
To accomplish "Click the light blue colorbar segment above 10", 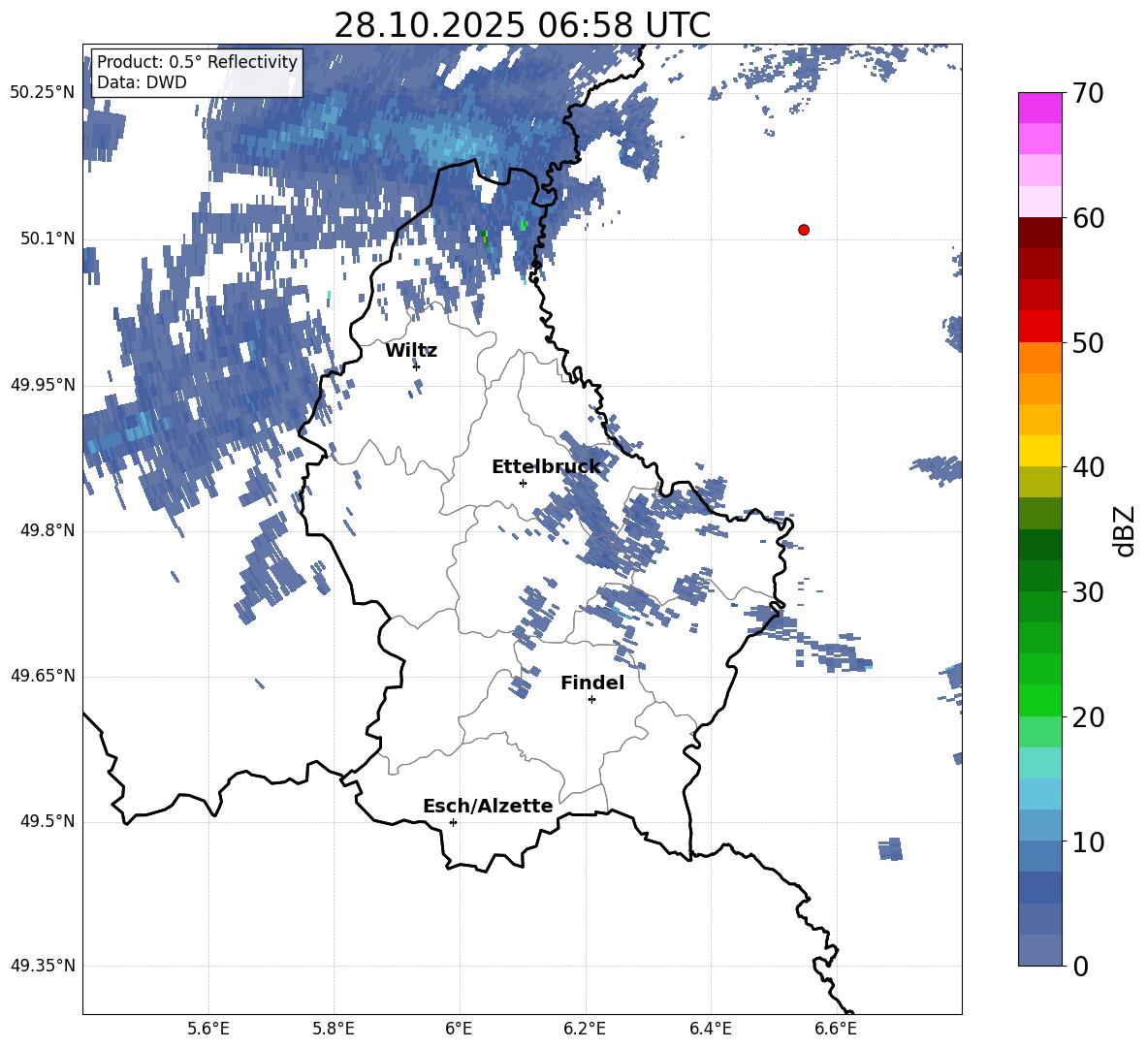I will click(x=1040, y=825).
